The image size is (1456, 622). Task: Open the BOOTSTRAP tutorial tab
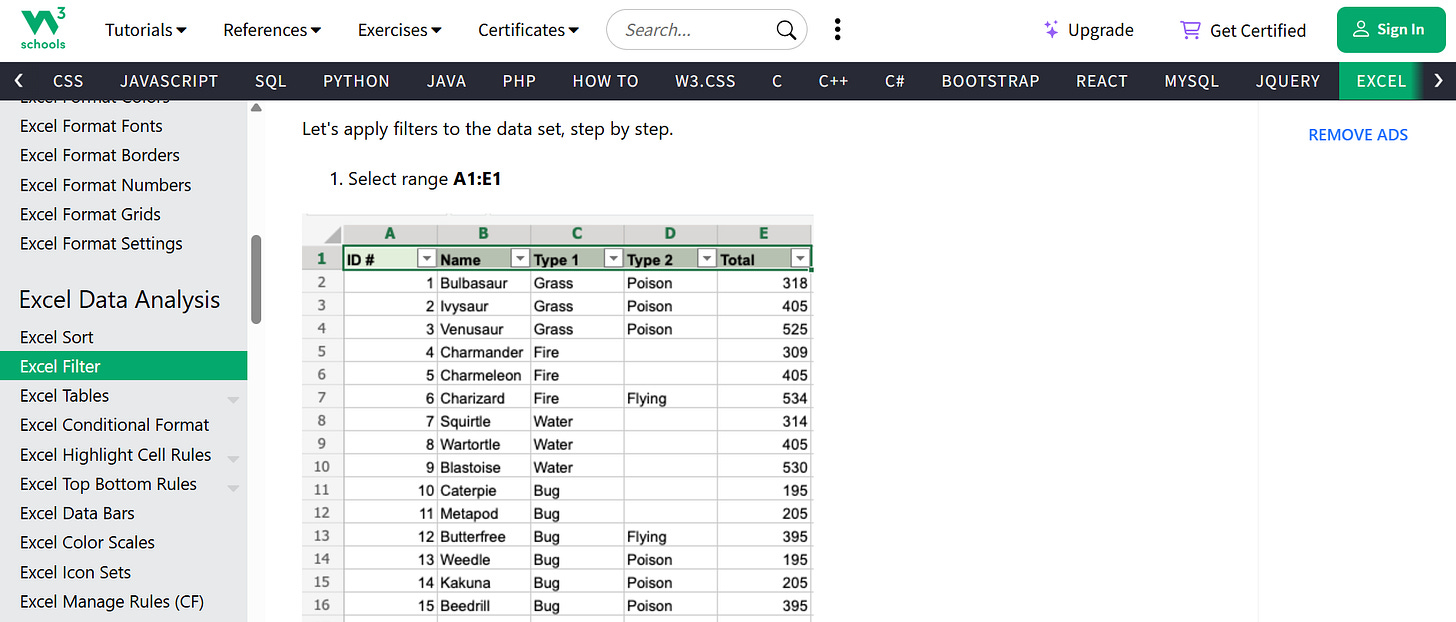pos(990,81)
